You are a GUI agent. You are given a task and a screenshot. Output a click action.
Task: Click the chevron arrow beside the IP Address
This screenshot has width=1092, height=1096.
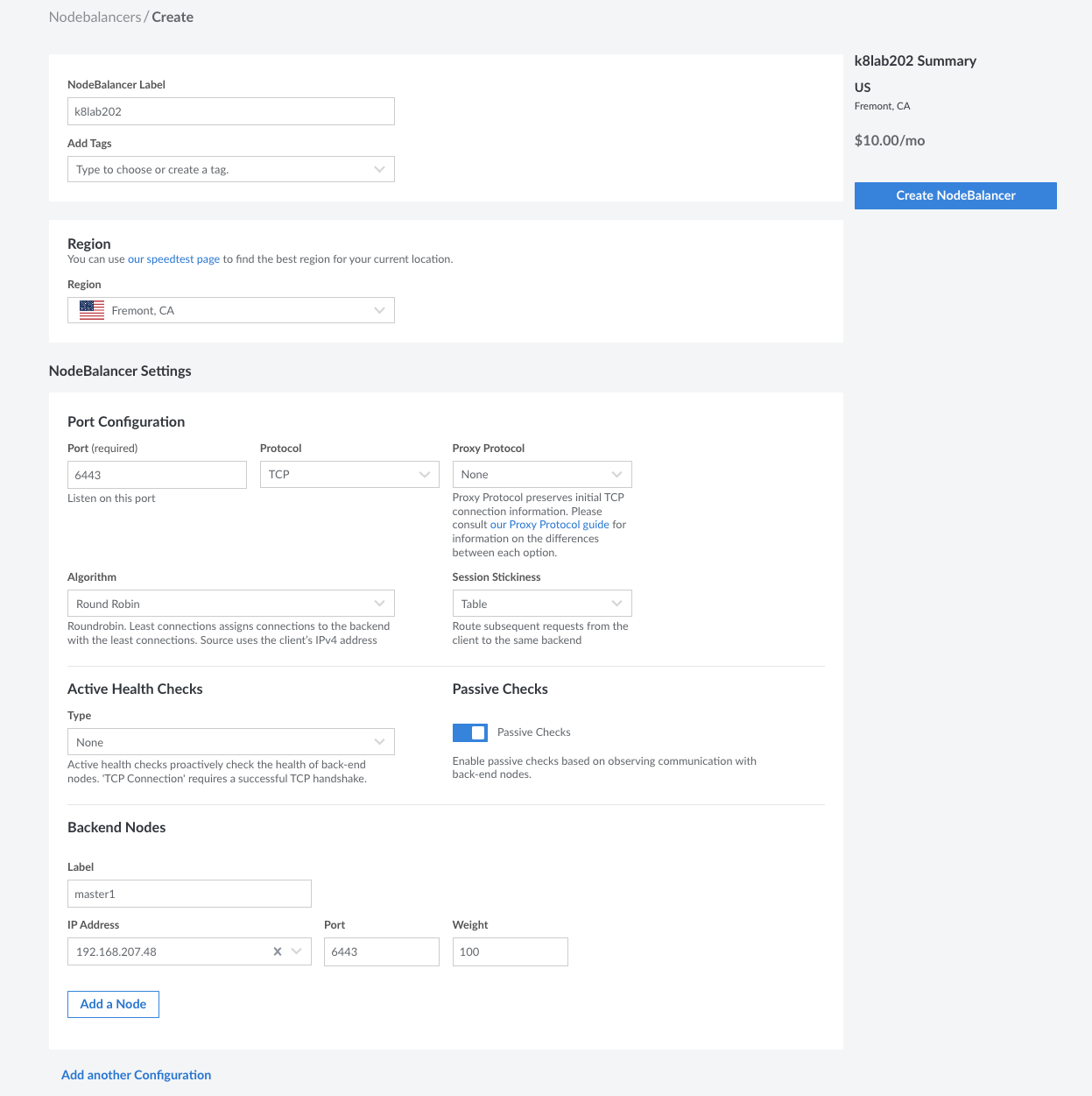(297, 951)
